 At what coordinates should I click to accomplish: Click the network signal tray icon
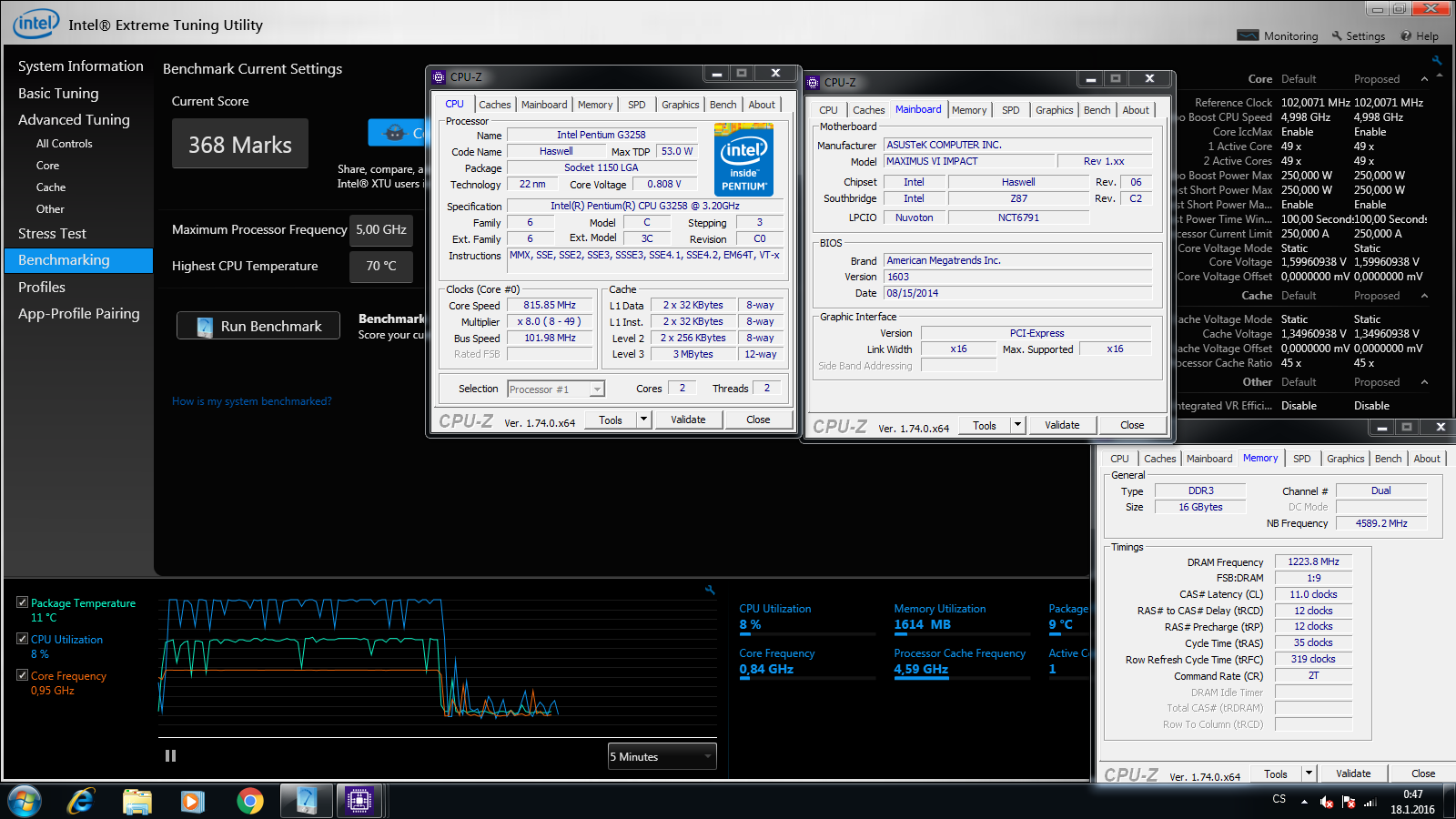point(1370,802)
